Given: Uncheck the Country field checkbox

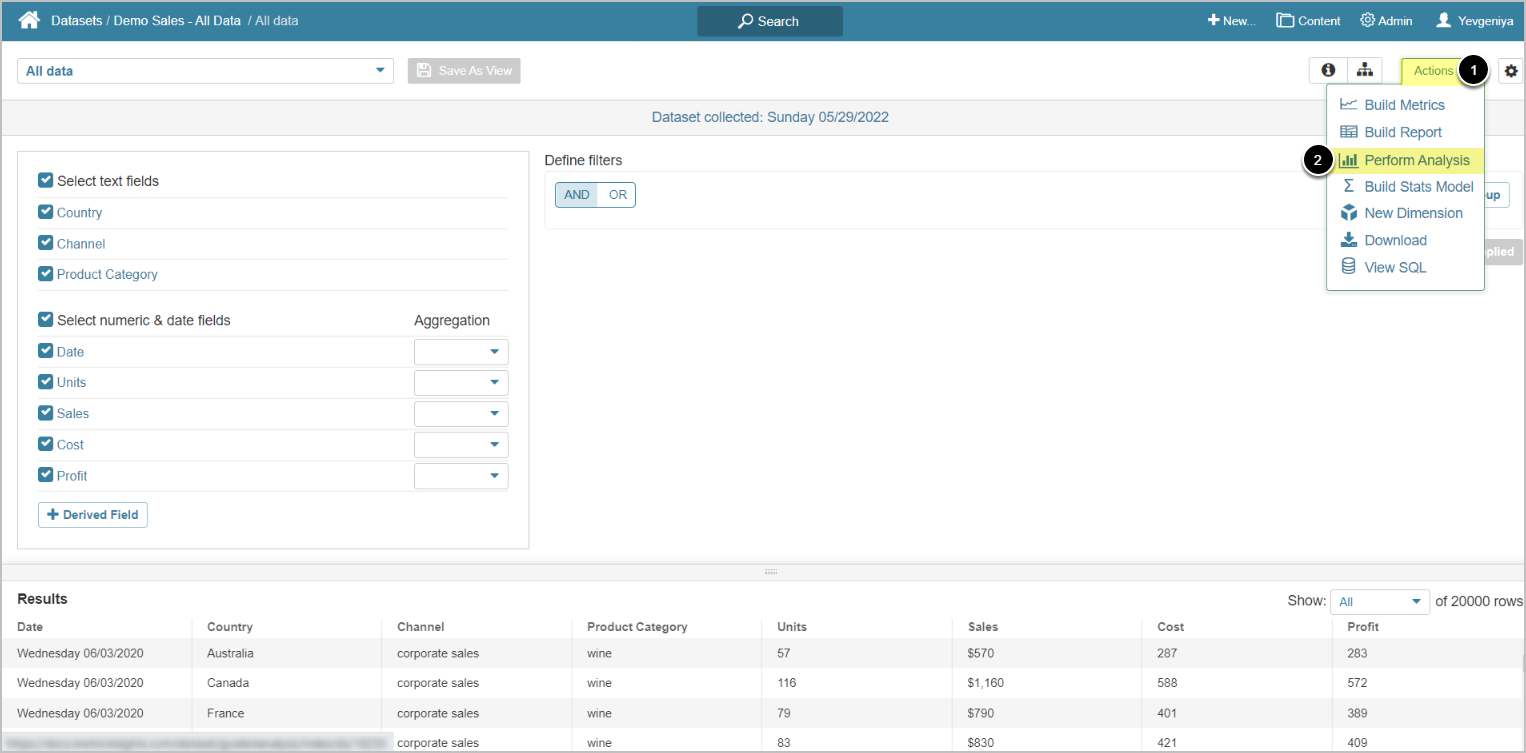Looking at the screenshot, I should click(45, 212).
